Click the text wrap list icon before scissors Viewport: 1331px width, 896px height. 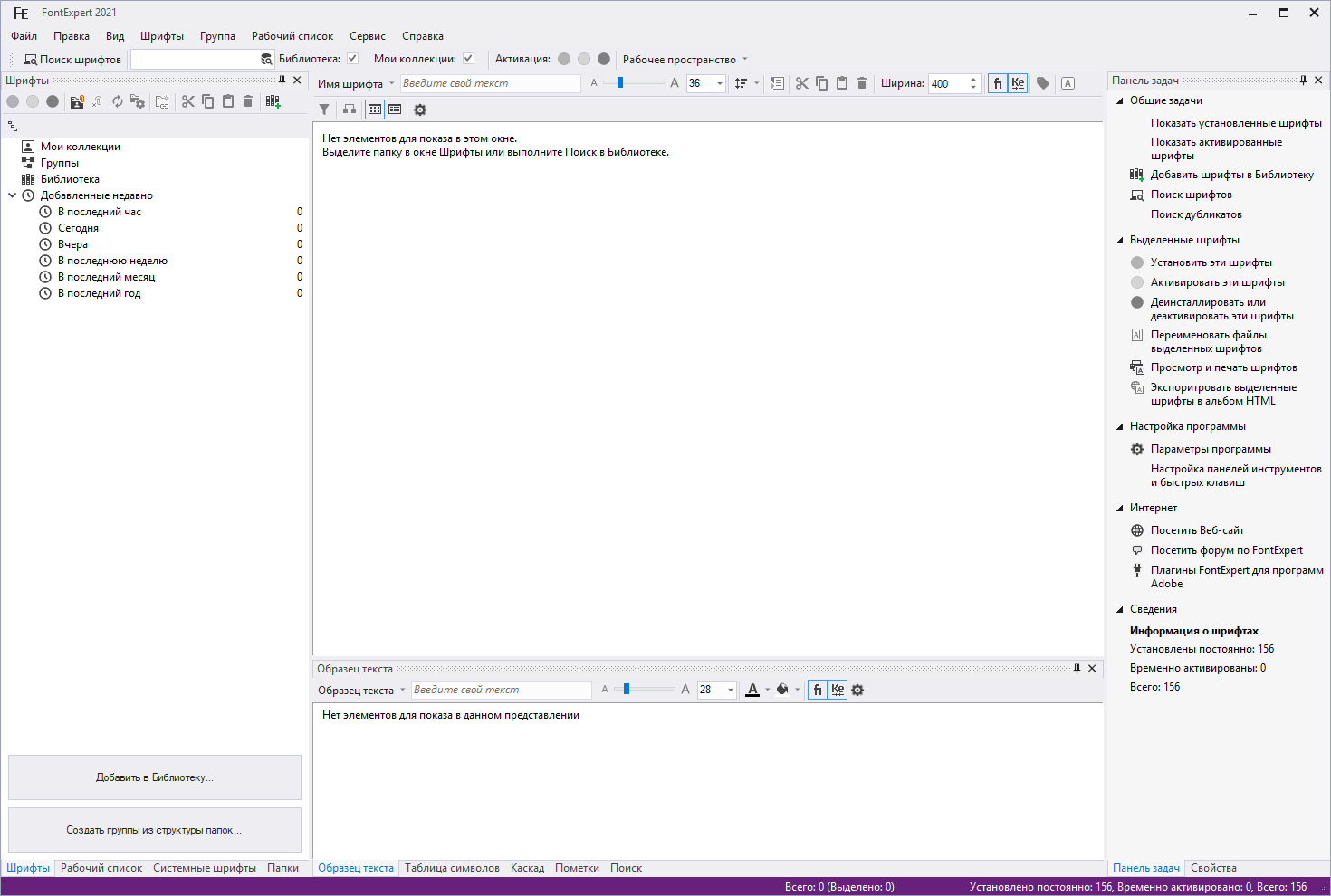pyautogui.click(x=777, y=83)
